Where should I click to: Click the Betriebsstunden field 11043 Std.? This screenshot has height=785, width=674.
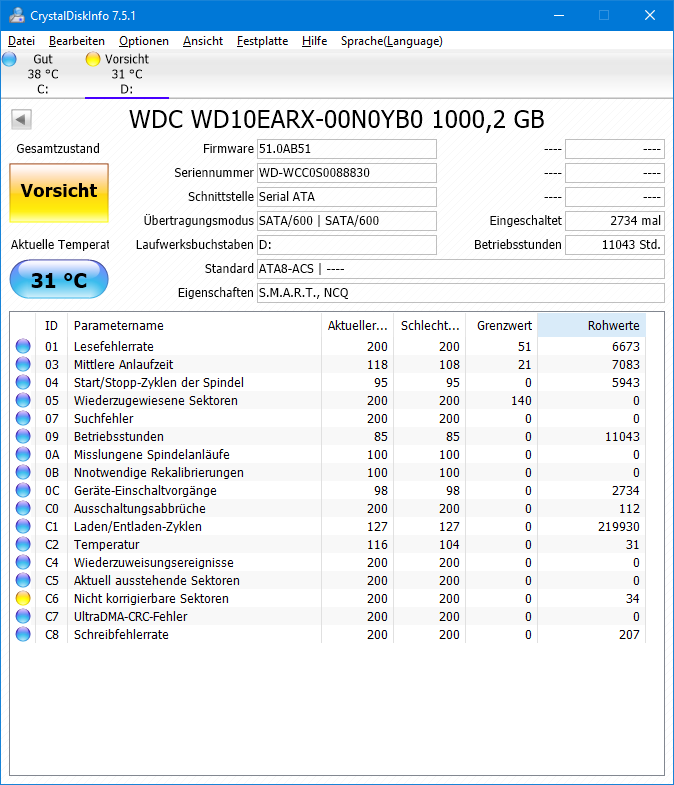coord(615,245)
